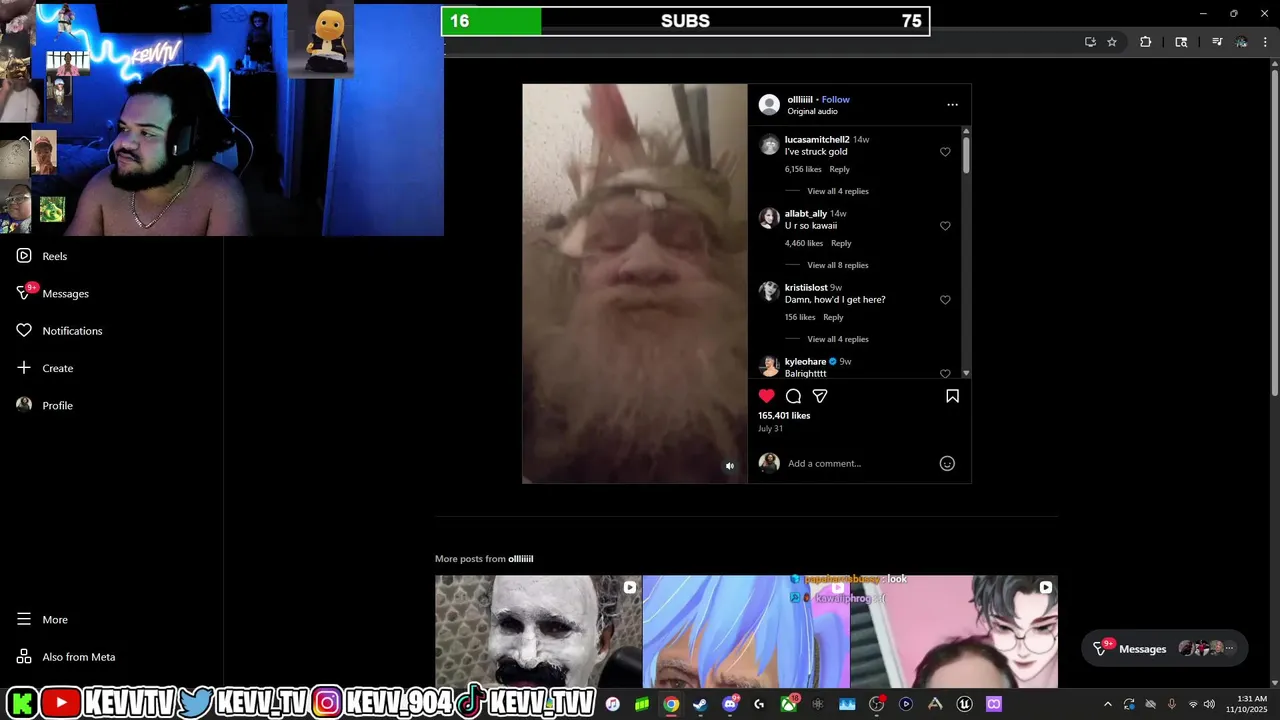Share the post with the paper-plane icon
This screenshot has height=720, width=1280.
coord(820,396)
